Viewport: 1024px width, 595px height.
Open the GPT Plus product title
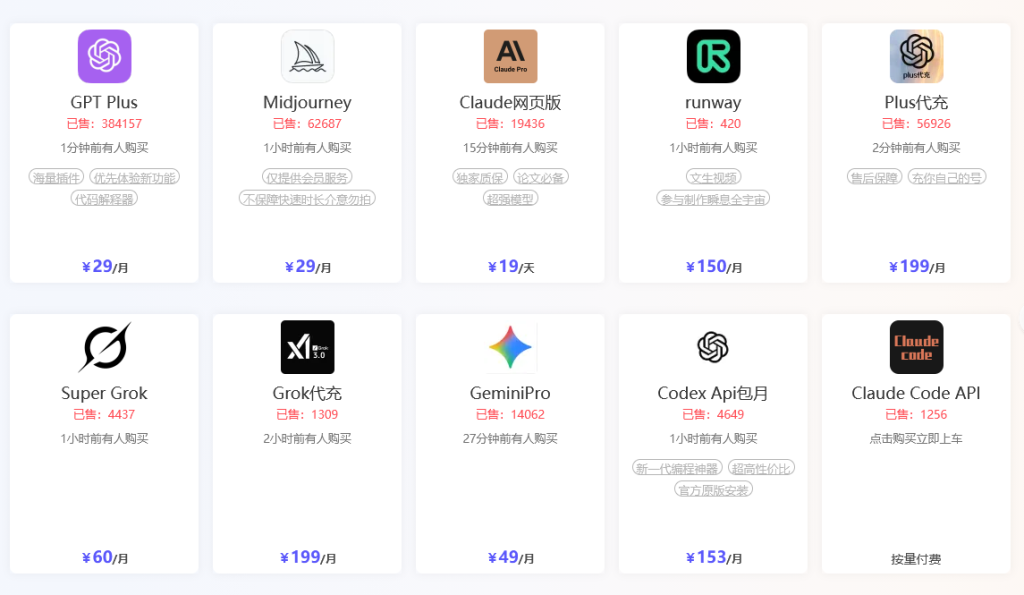point(104,103)
